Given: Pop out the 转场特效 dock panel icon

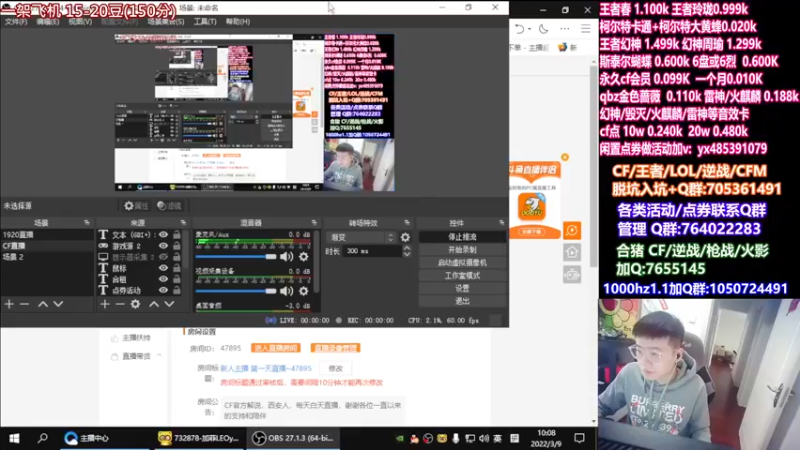Looking at the screenshot, I should click(407, 223).
